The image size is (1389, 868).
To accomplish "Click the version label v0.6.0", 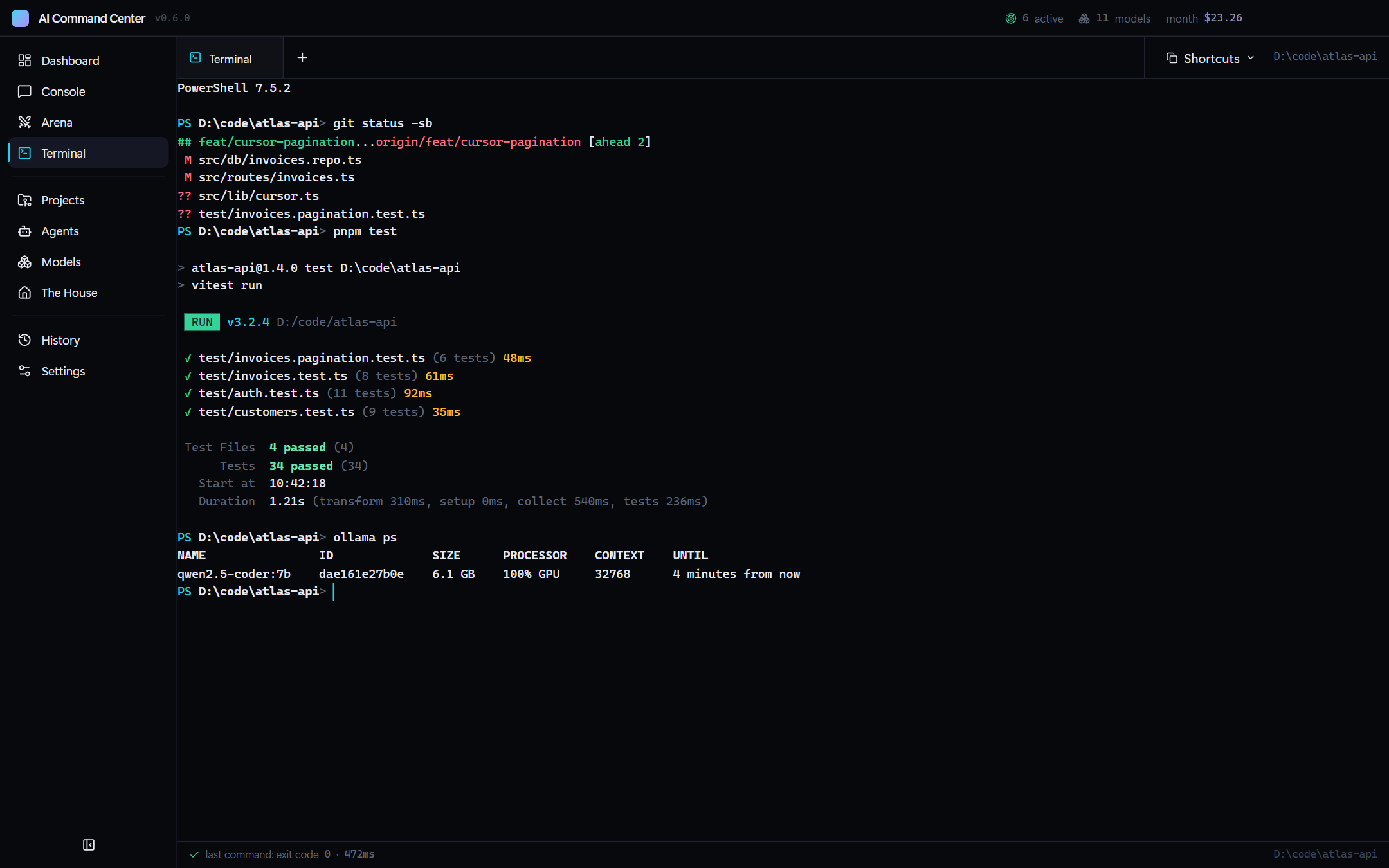I will [x=172, y=18].
